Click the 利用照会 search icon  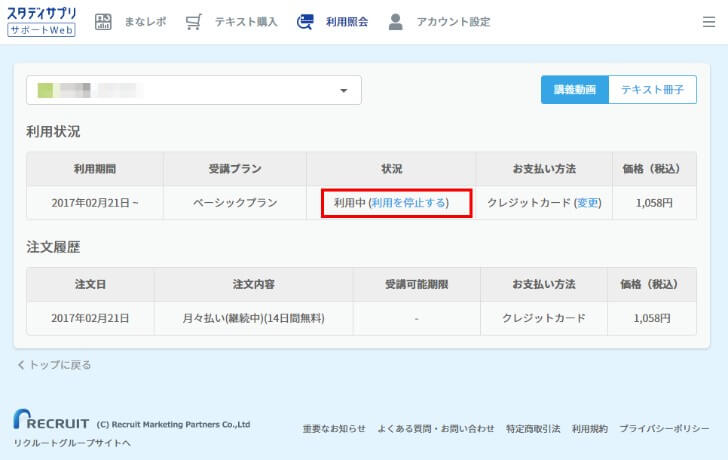(x=305, y=22)
